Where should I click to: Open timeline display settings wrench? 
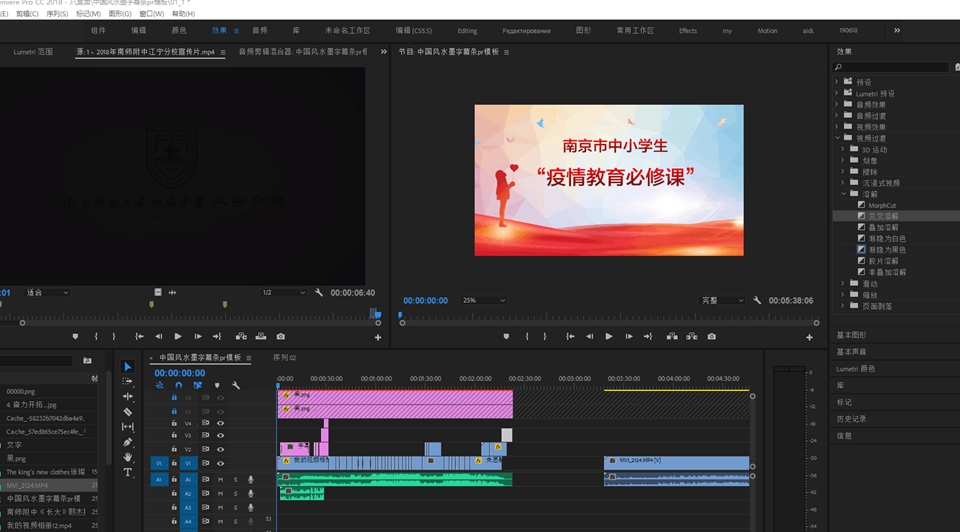coord(236,385)
